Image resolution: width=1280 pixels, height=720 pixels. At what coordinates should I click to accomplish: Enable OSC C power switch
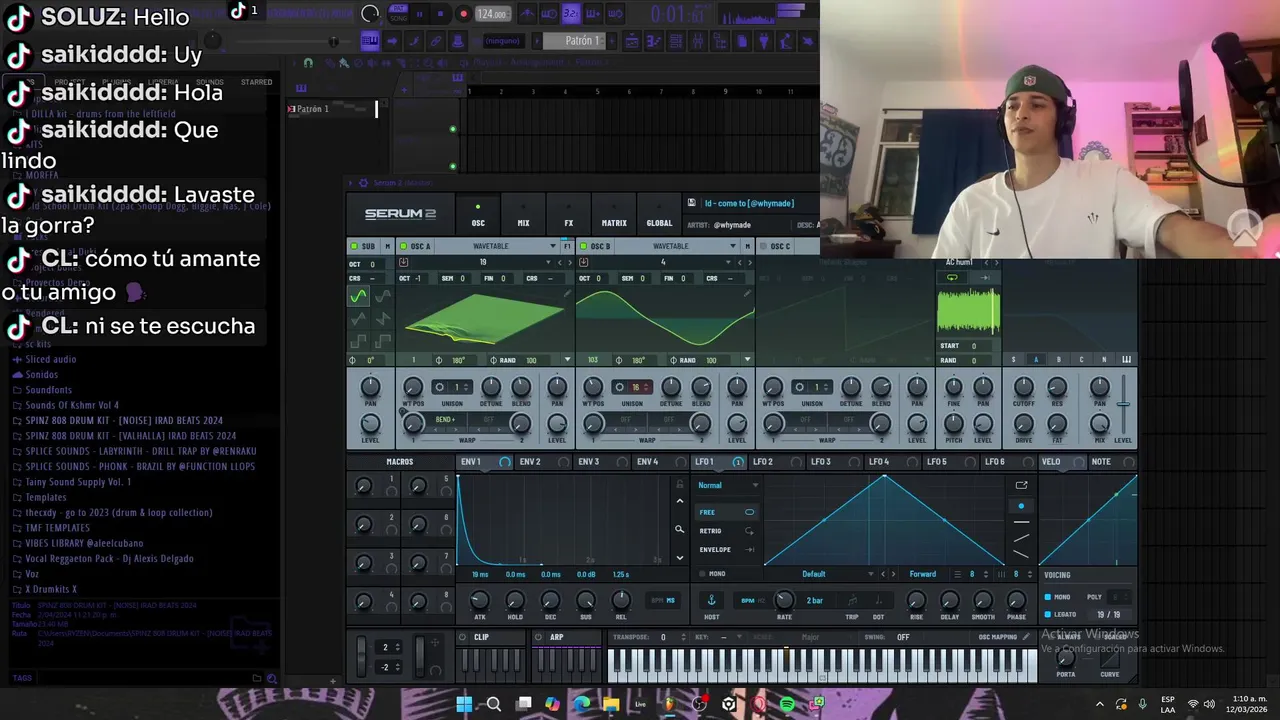coord(763,246)
